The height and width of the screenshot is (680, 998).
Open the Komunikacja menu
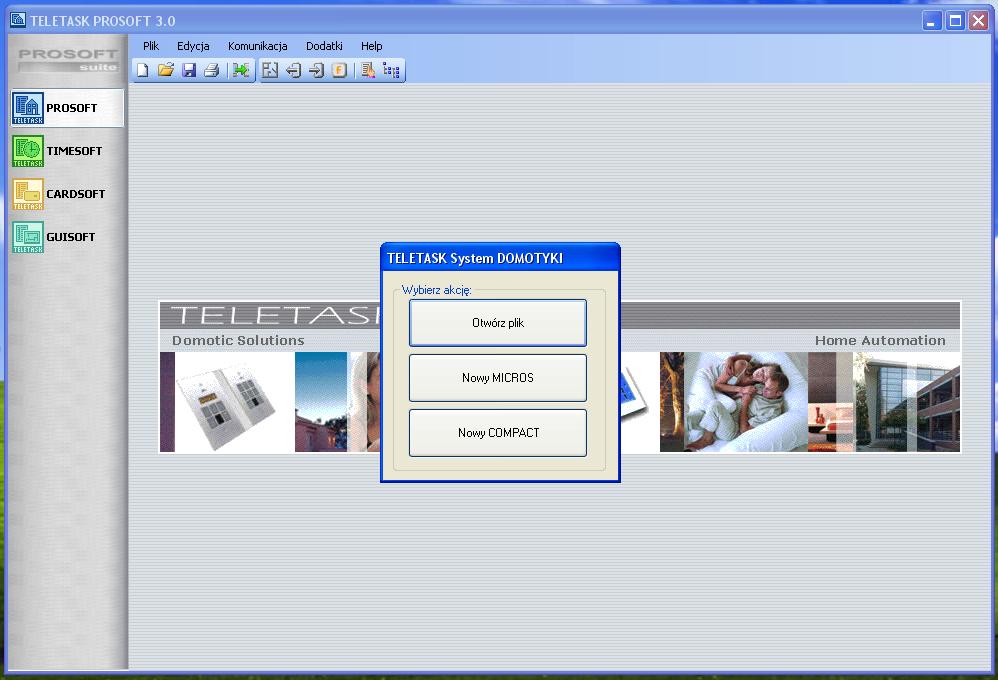(257, 46)
